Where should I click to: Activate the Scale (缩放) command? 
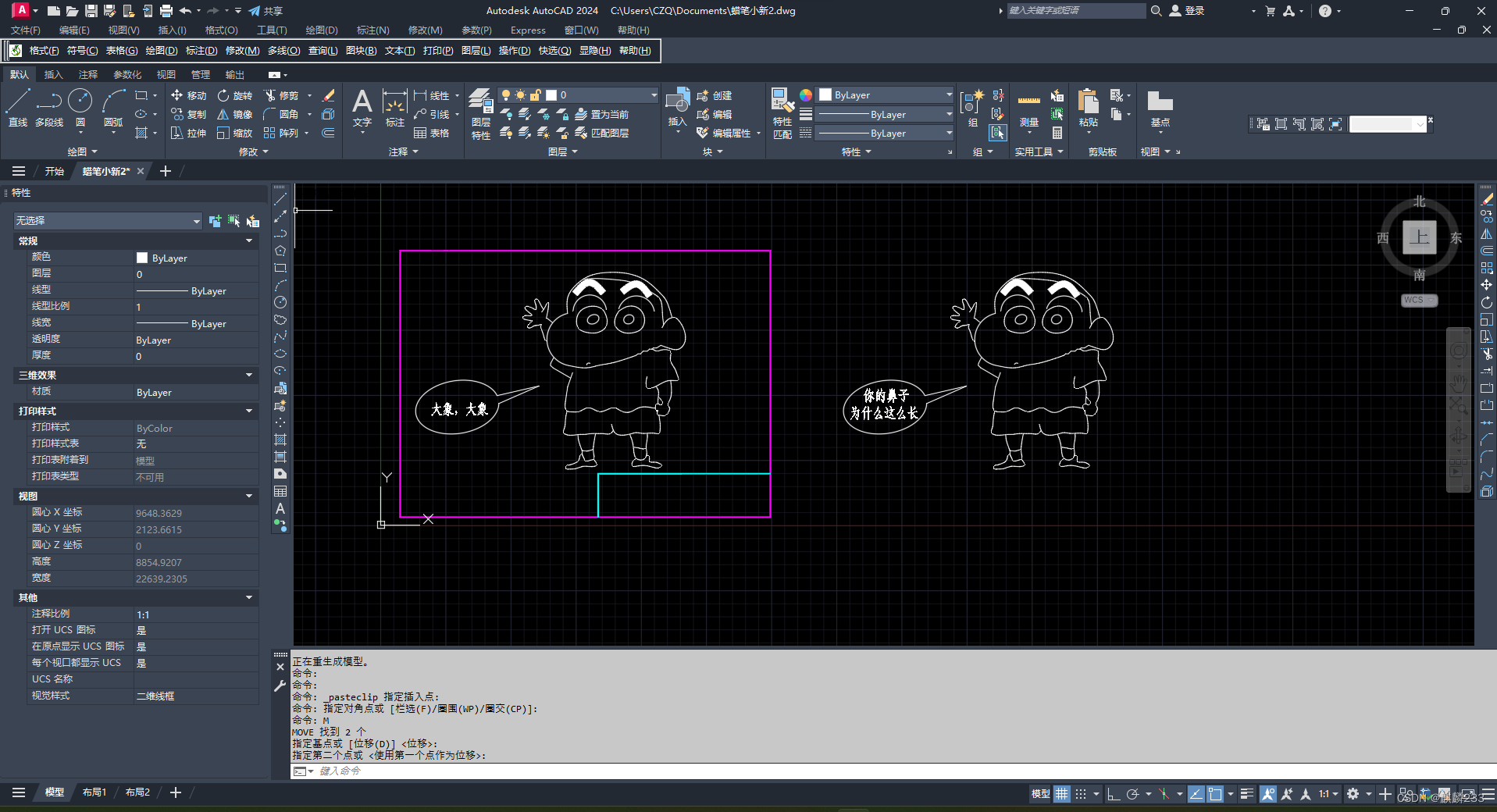[x=235, y=133]
